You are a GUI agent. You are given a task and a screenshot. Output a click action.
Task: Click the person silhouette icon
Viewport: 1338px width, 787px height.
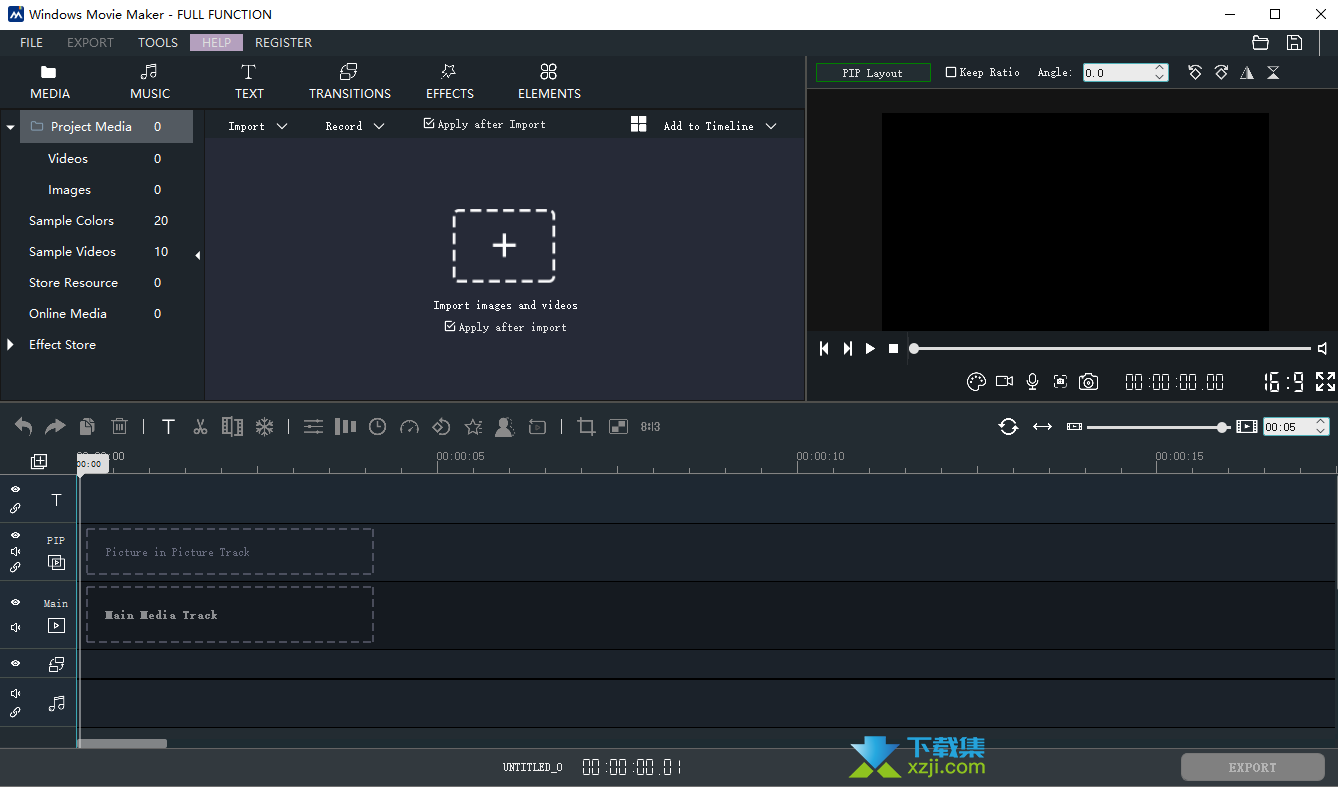505,427
